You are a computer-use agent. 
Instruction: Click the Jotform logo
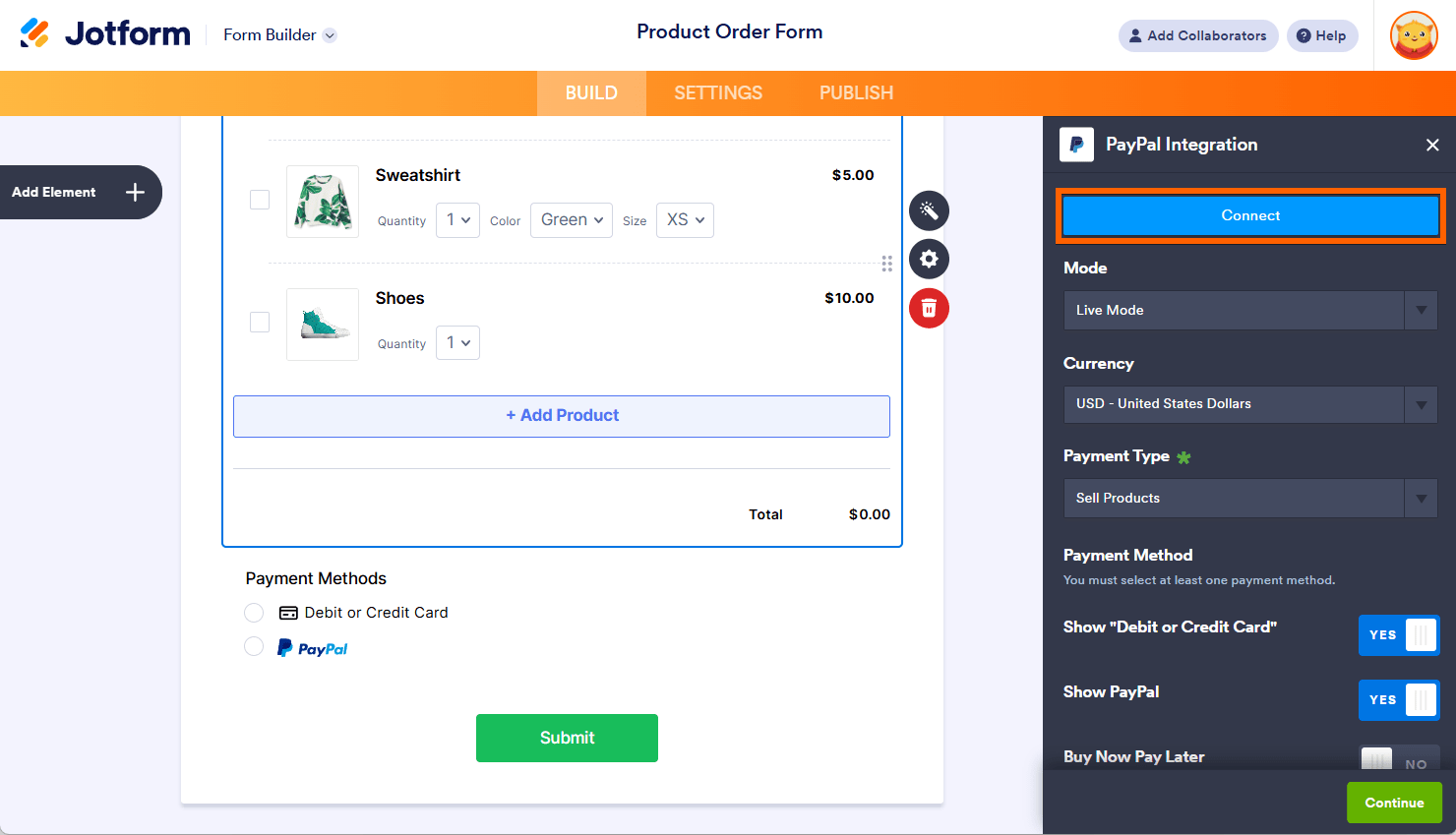click(105, 34)
